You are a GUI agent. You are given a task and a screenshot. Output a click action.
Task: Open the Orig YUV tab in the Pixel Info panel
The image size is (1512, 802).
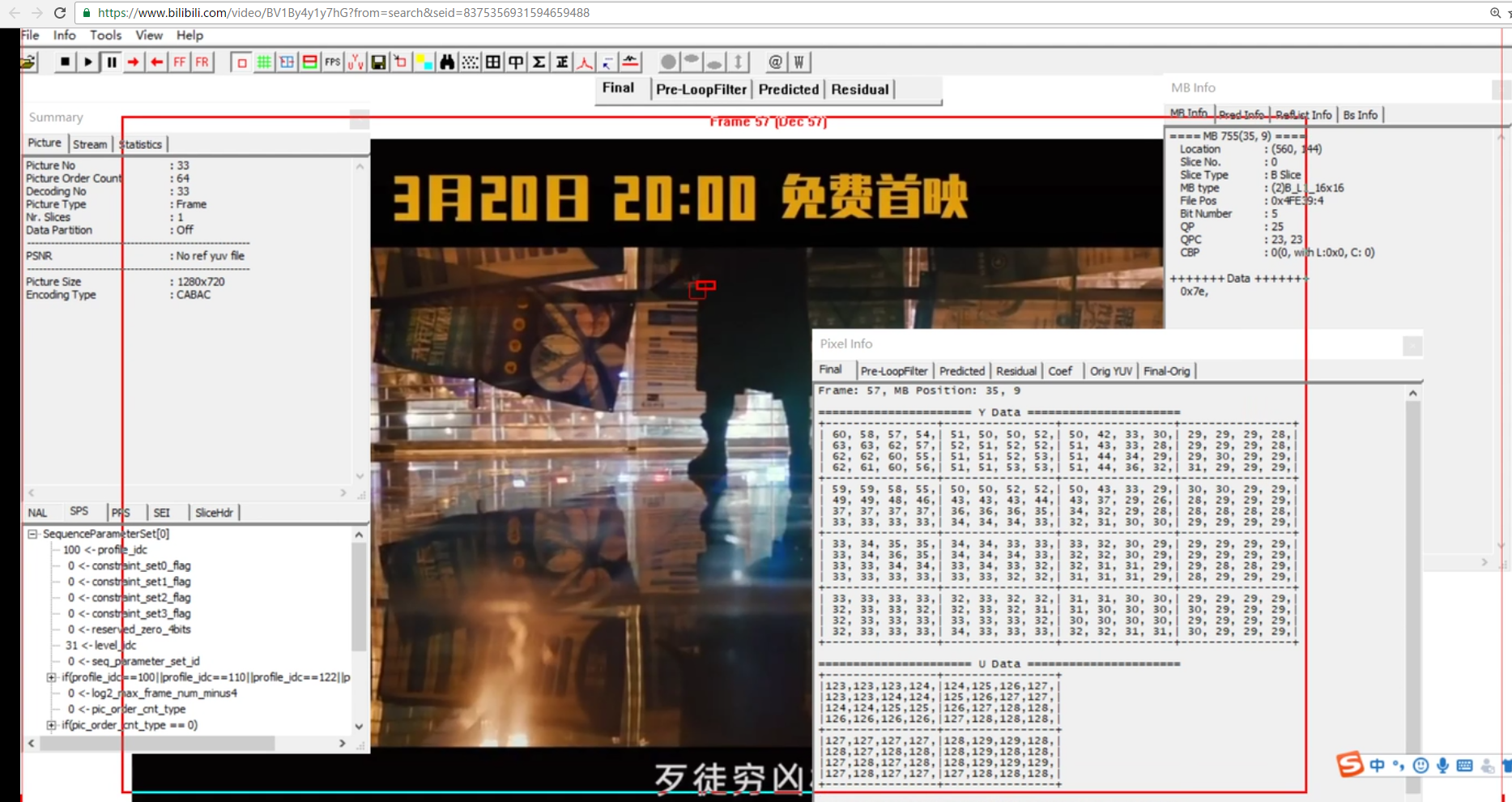(x=1110, y=371)
